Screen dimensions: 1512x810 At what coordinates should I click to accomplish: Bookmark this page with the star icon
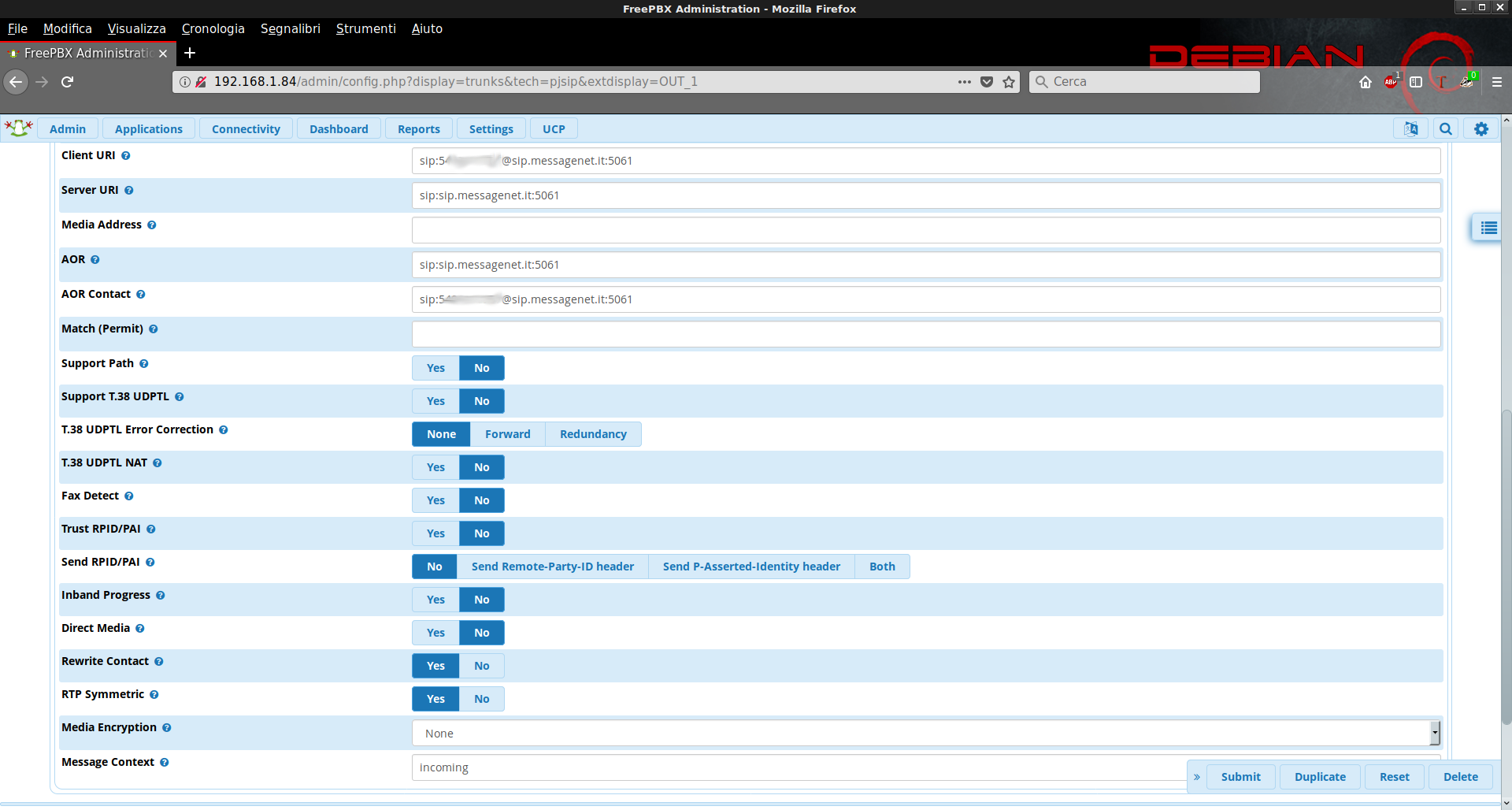coord(1009,82)
